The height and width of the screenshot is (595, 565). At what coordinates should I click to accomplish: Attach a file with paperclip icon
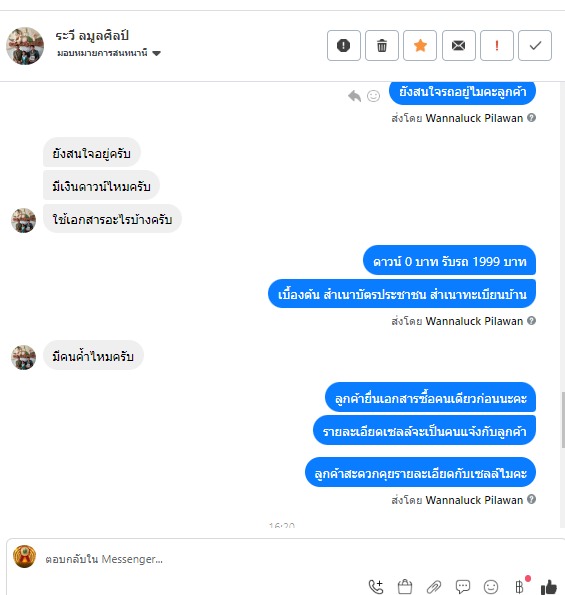click(x=434, y=587)
